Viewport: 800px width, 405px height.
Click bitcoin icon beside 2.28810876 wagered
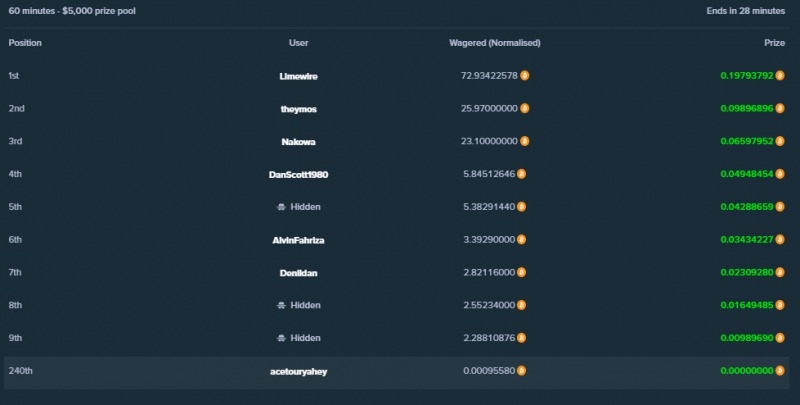(x=521, y=338)
